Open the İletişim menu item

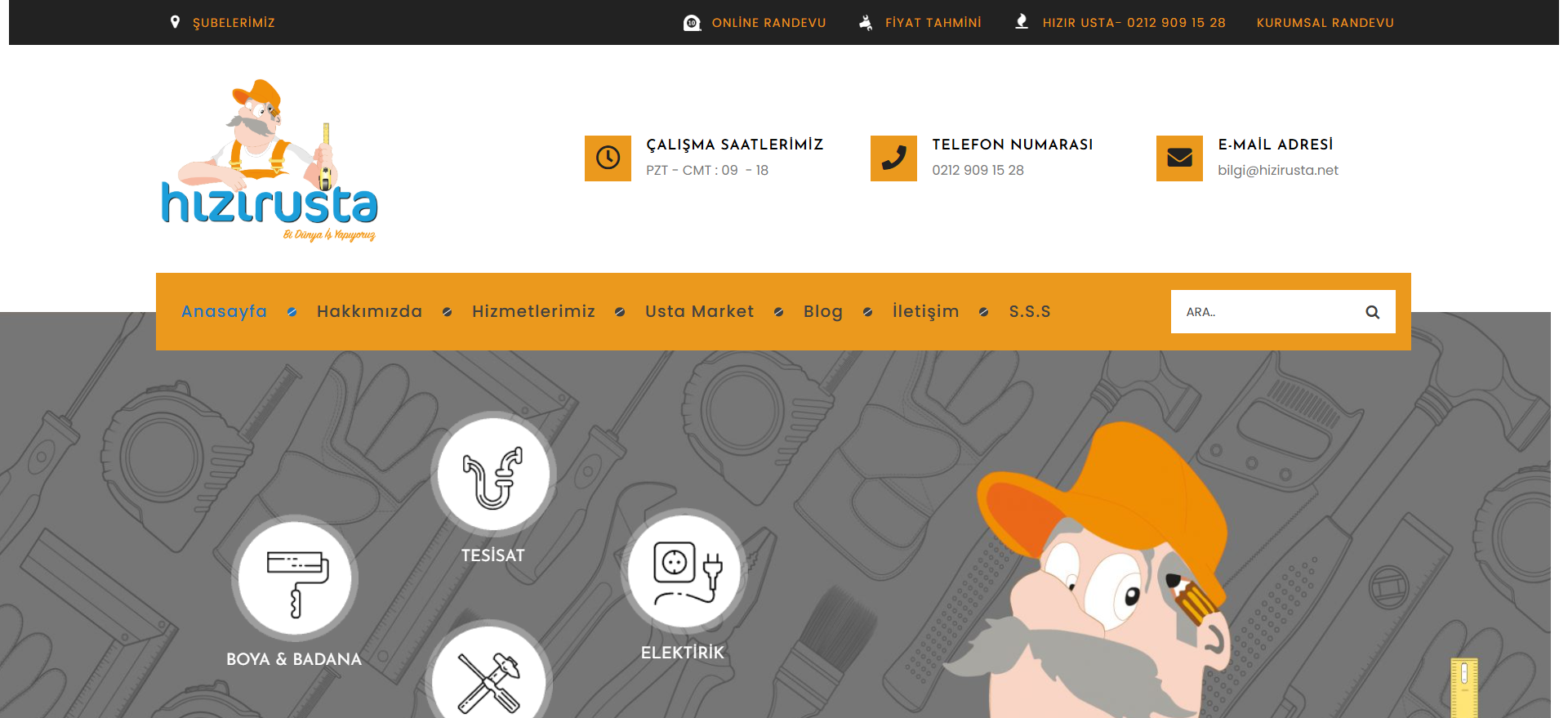pyautogui.click(x=925, y=312)
